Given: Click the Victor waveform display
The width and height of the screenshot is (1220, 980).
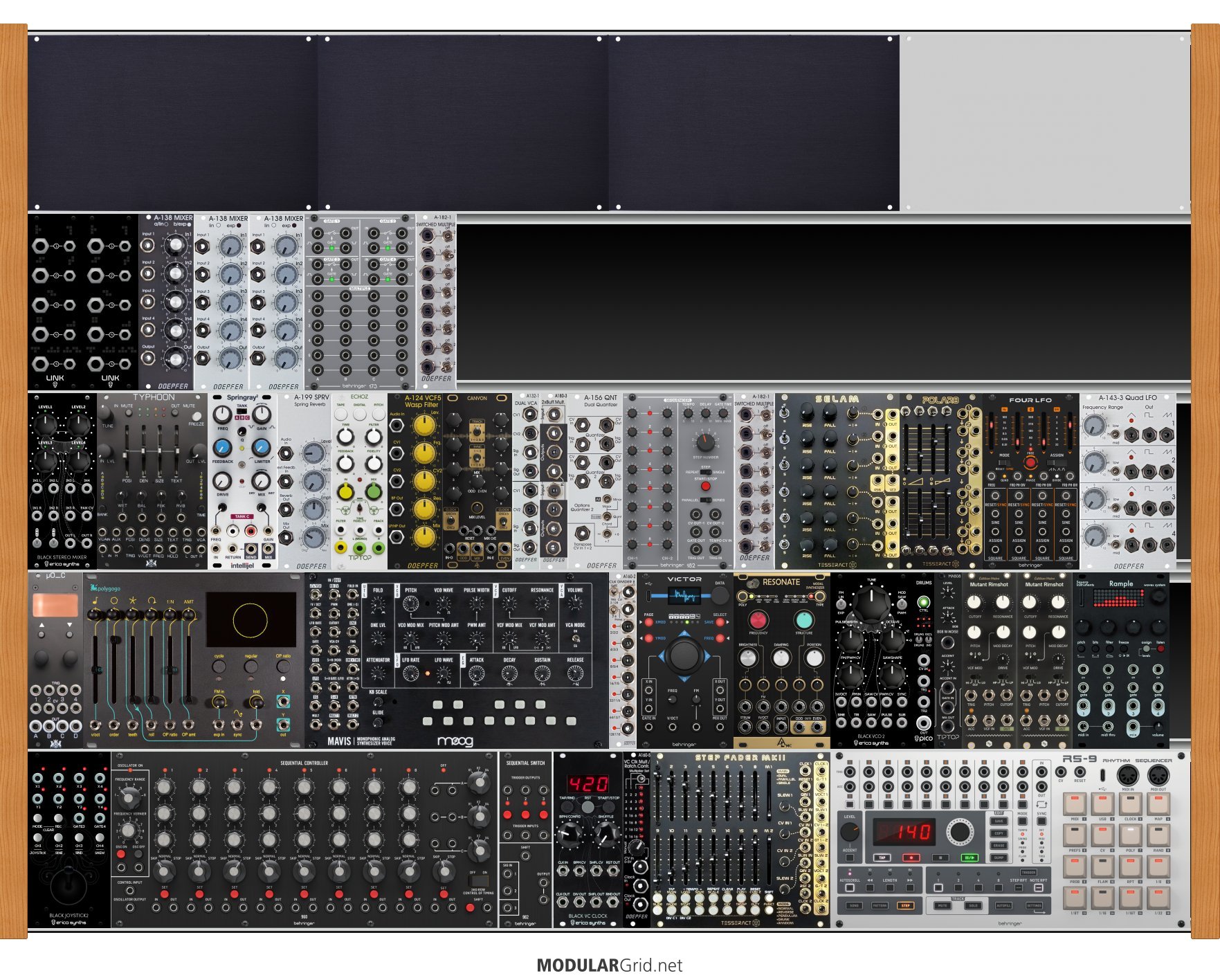Looking at the screenshot, I should point(684,595).
